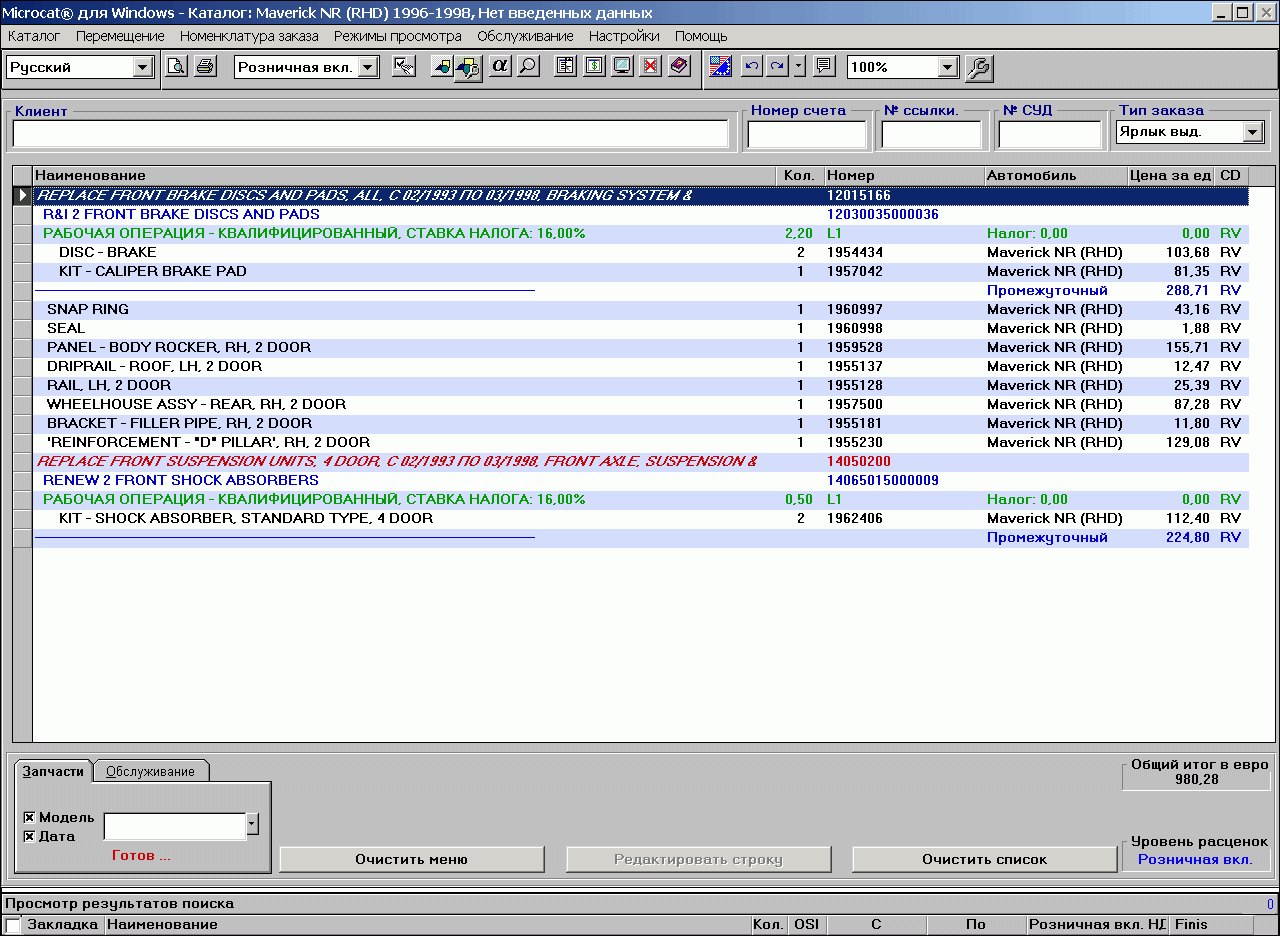Toggle the Дата checkbox
Viewport: 1280px width, 936px height.
click(29, 836)
